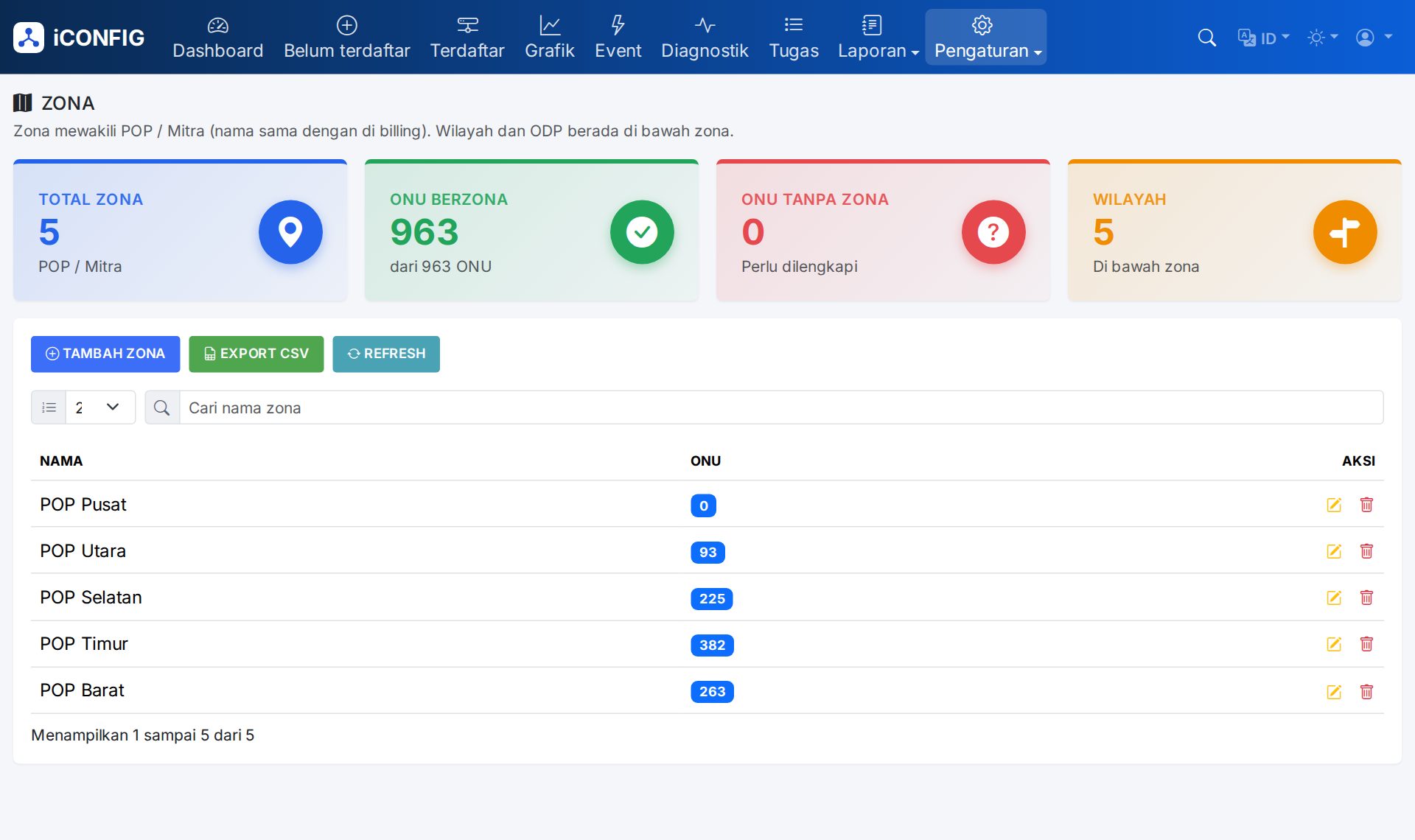This screenshot has width=1415, height=840.
Task: Delete the POP Barat zone
Action: pyautogui.click(x=1366, y=691)
